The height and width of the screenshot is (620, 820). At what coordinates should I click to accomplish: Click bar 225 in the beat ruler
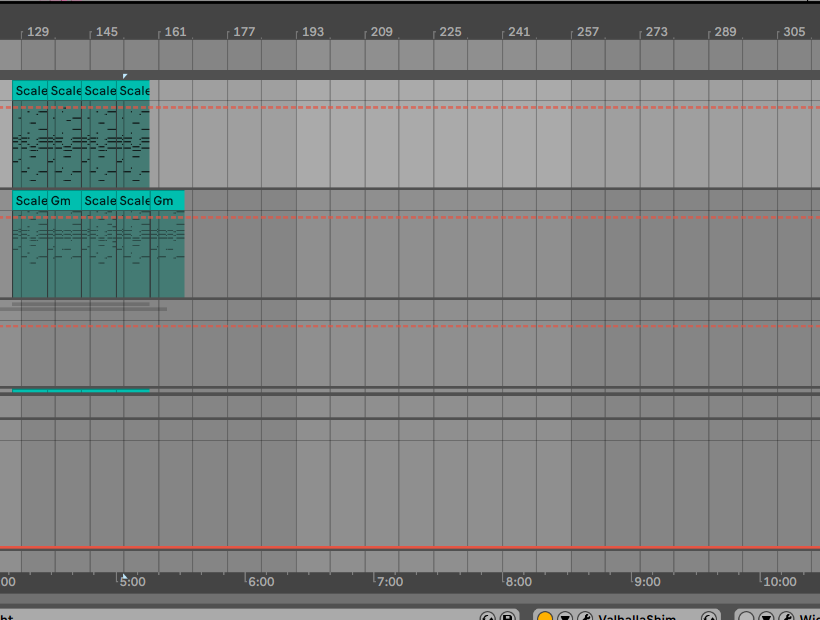(450, 32)
